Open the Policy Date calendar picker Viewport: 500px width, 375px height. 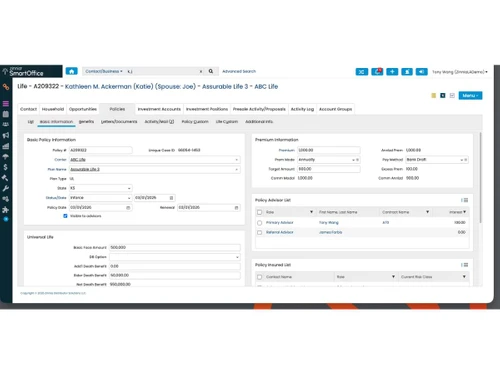[128, 207]
